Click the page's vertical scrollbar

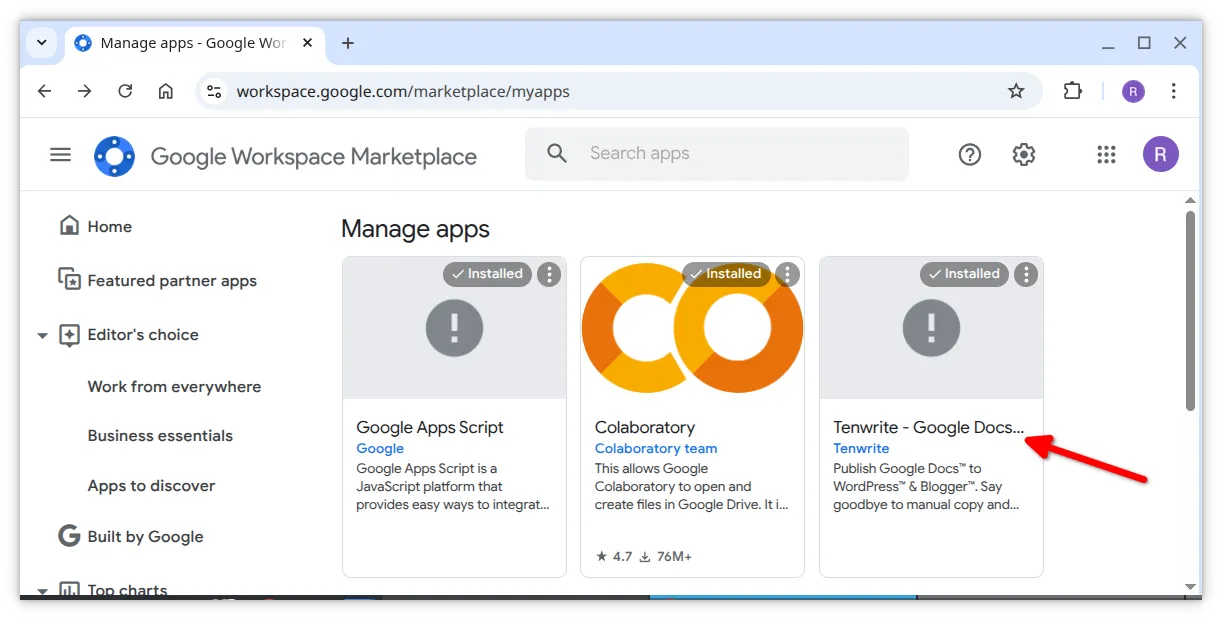[x=1190, y=310]
